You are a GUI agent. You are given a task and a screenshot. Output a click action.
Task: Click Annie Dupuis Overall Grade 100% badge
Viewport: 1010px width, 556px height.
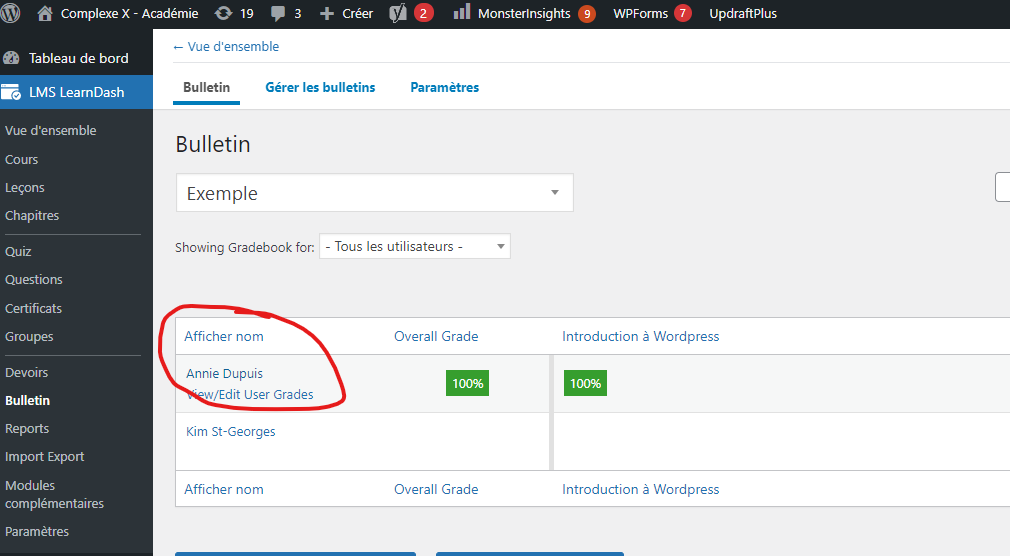point(468,383)
